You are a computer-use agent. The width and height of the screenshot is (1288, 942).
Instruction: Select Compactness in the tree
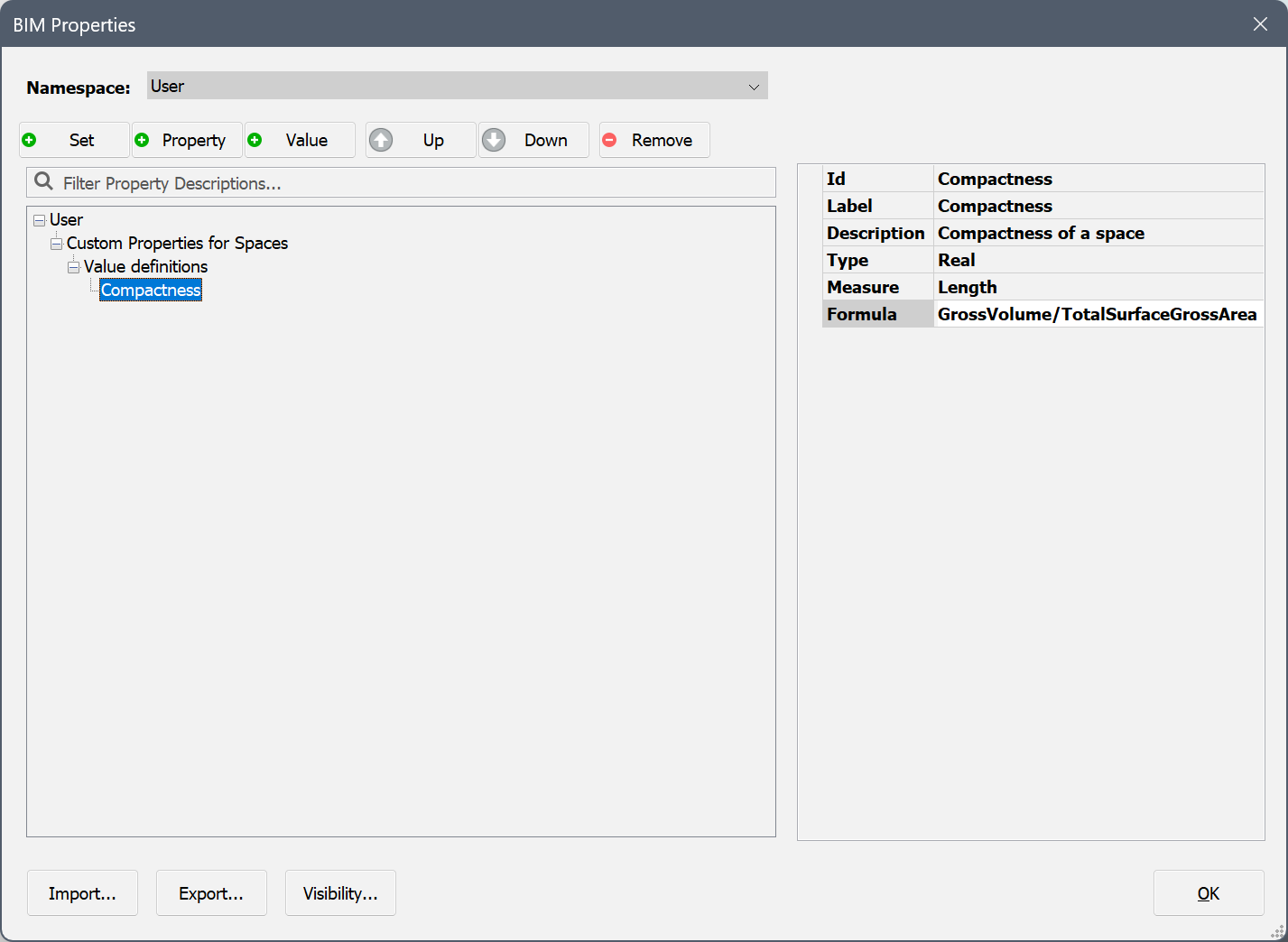151,291
